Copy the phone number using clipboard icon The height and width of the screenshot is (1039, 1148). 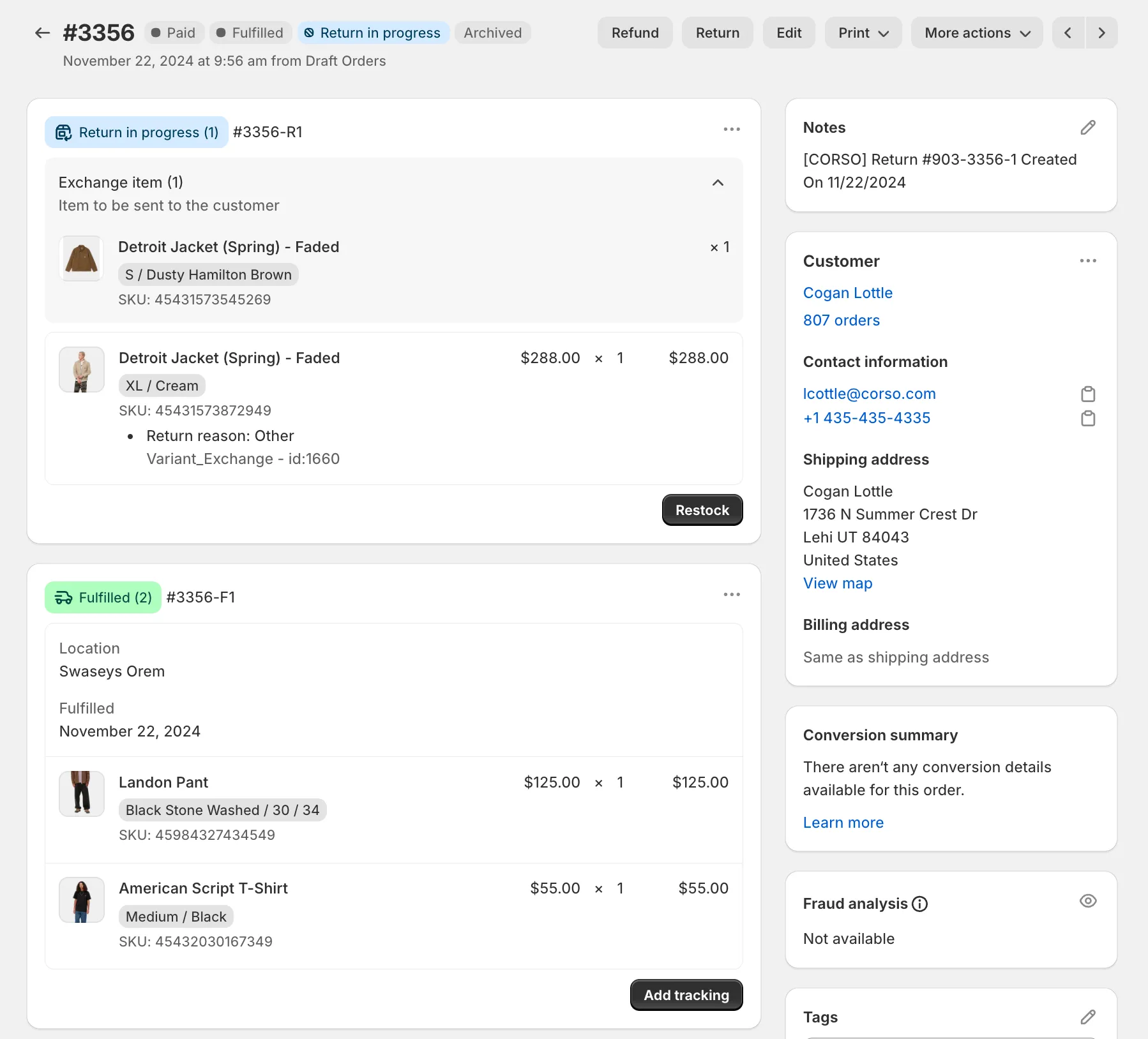pyautogui.click(x=1089, y=419)
